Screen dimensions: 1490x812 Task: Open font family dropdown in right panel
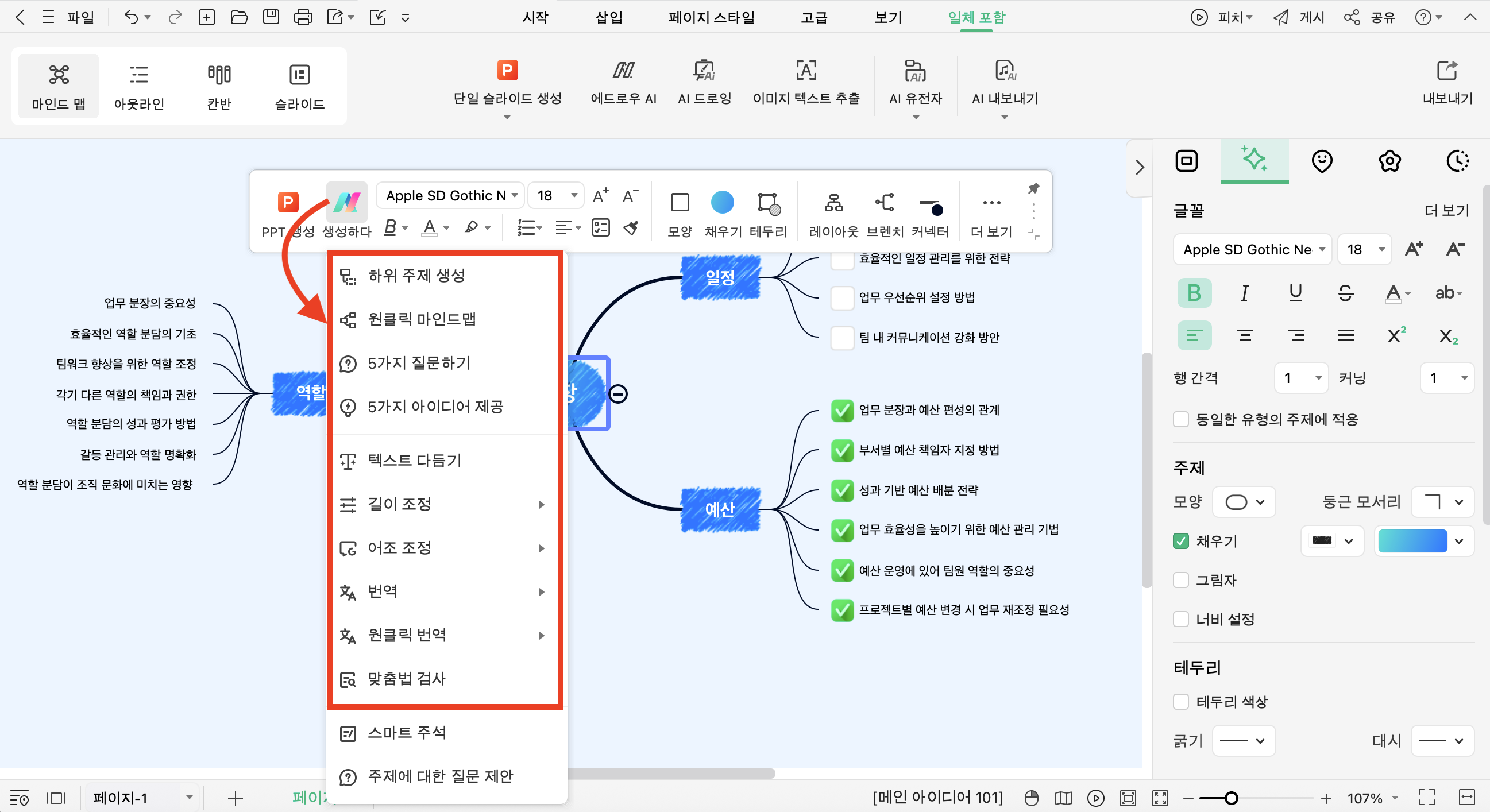coord(1252,250)
